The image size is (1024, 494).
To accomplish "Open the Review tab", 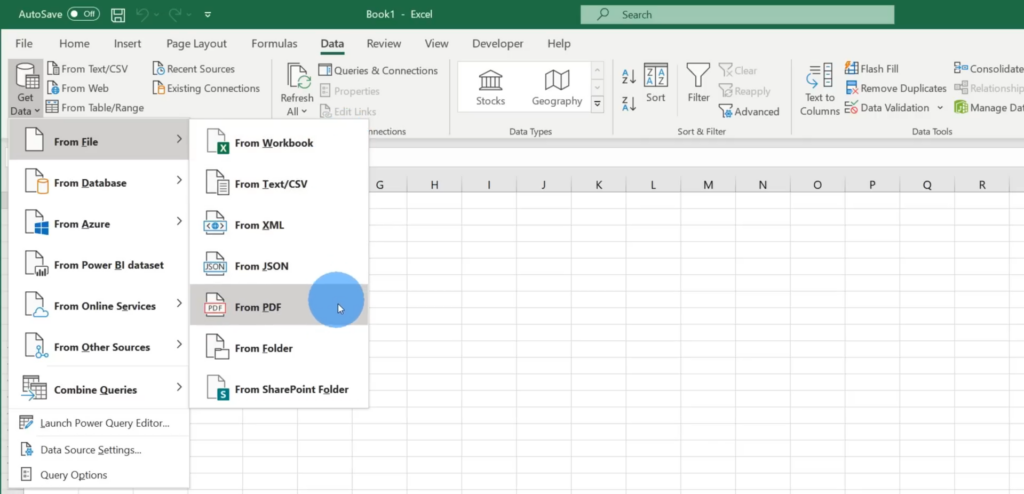I will tap(384, 44).
